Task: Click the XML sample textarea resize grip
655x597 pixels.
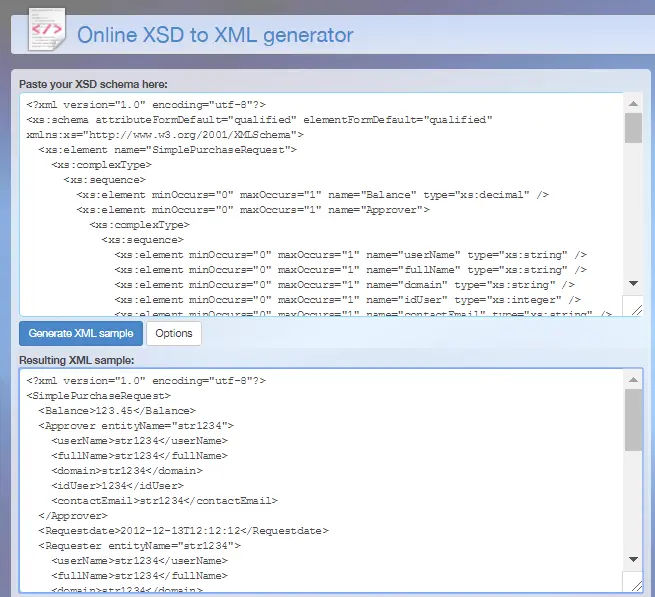Action: [636, 586]
